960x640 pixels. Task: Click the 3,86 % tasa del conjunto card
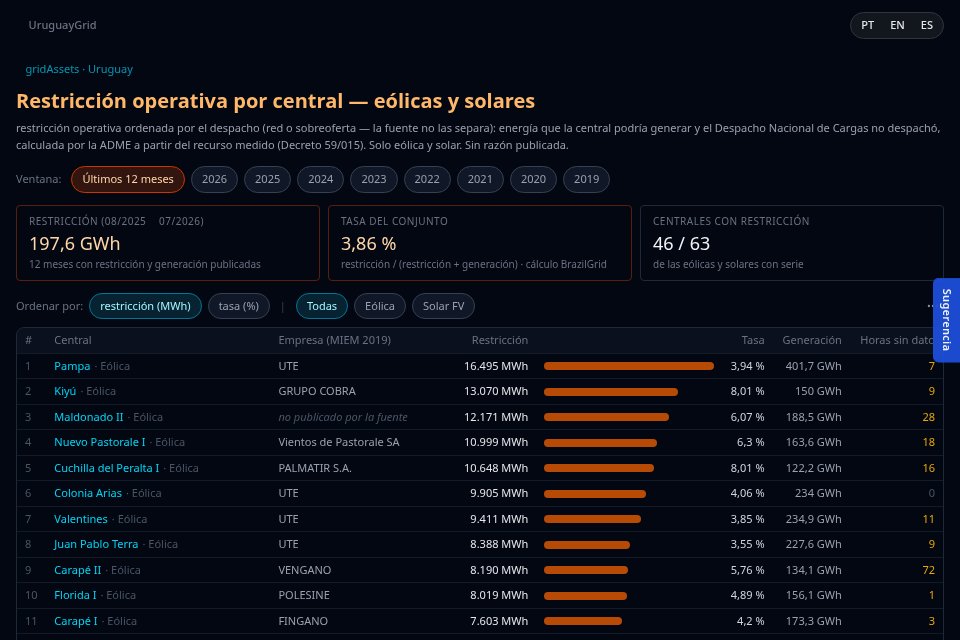click(479, 243)
